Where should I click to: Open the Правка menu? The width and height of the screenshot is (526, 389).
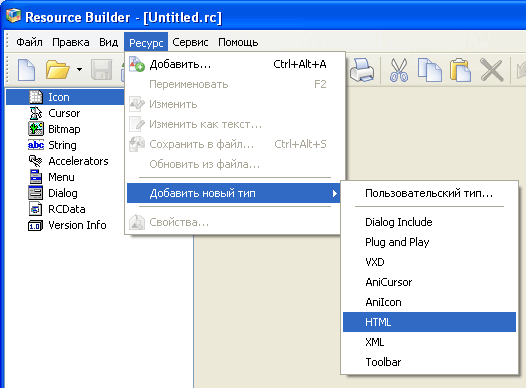click(x=71, y=42)
